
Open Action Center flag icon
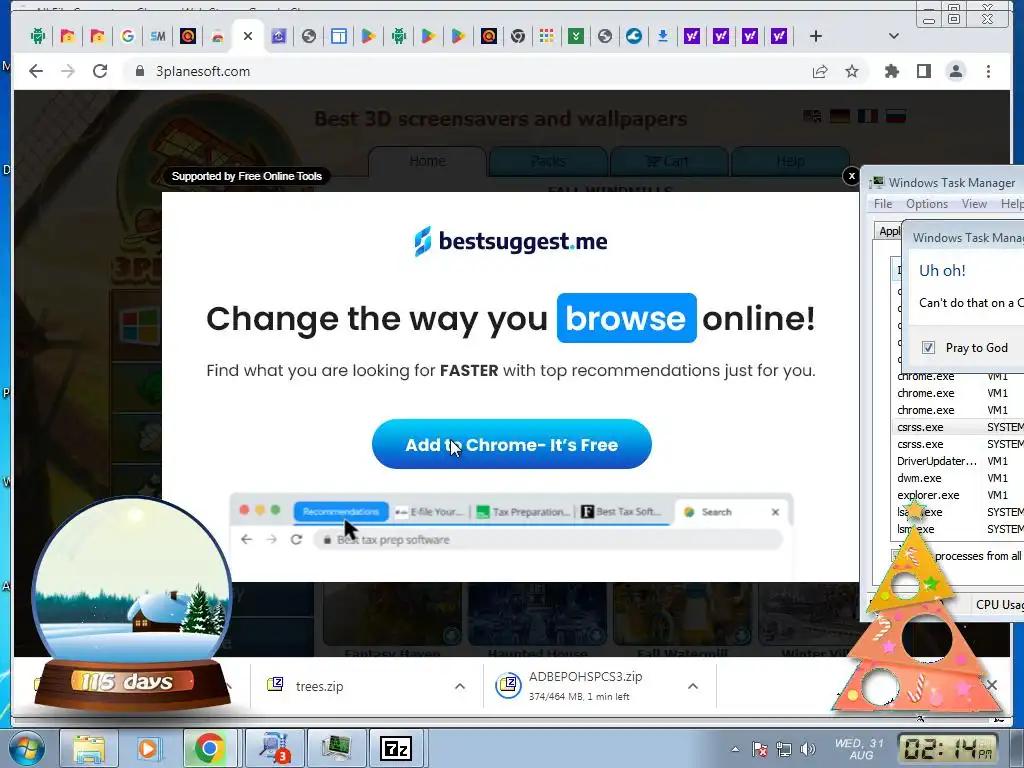[760, 749]
